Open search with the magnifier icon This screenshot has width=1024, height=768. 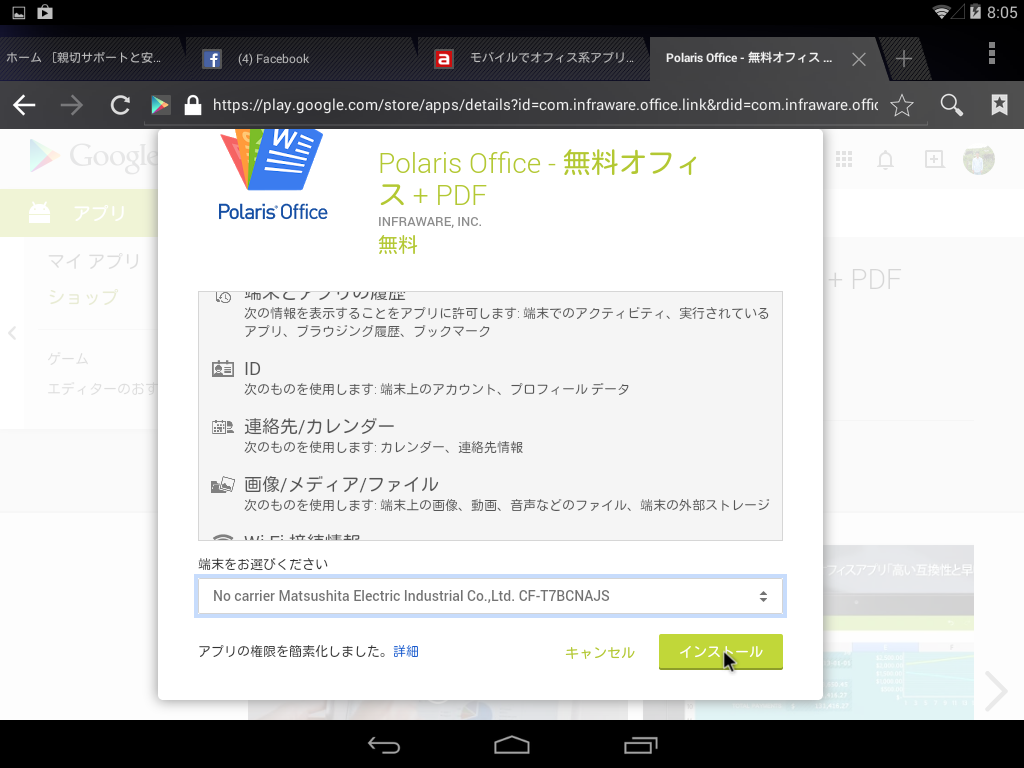tap(952, 105)
